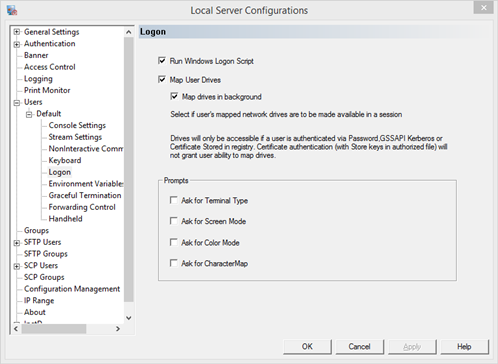Select the Handheld item

click(x=65, y=219)
